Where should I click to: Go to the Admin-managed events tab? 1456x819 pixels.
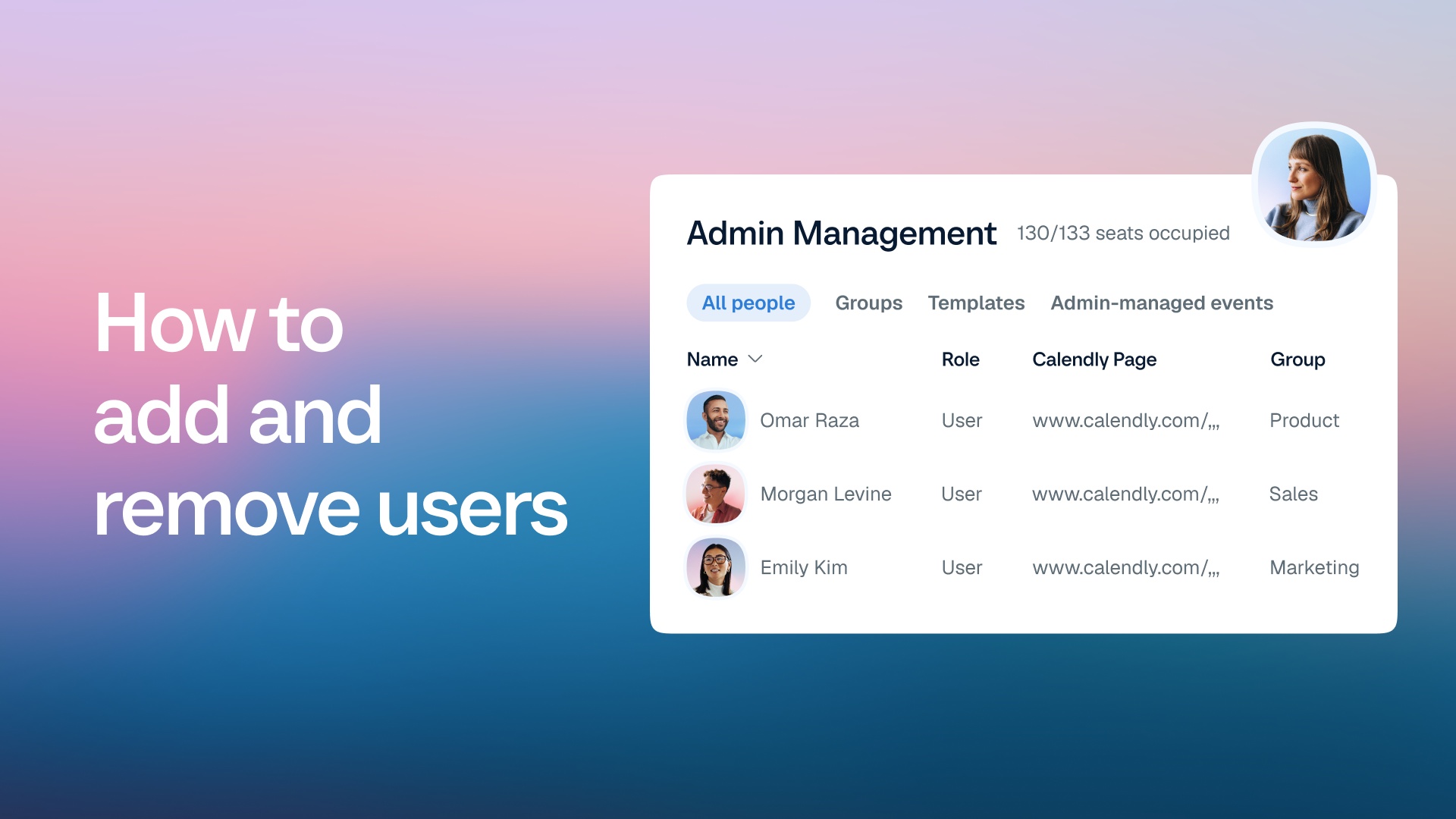click(1162, 303)
